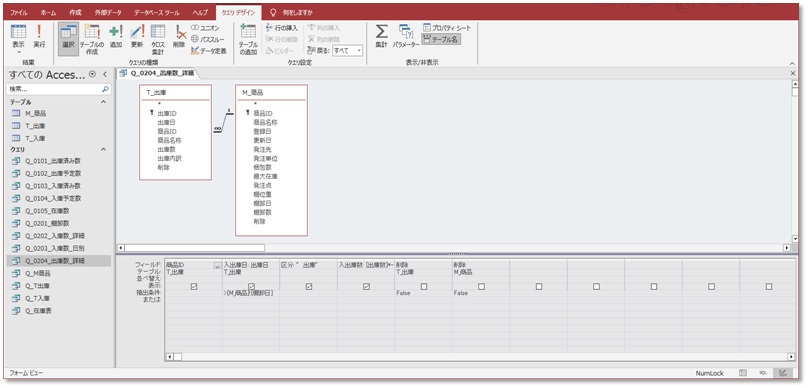
Task: Choose the 更新 (Update) query type
Action: pyautogui.click(x=137, y=36)
